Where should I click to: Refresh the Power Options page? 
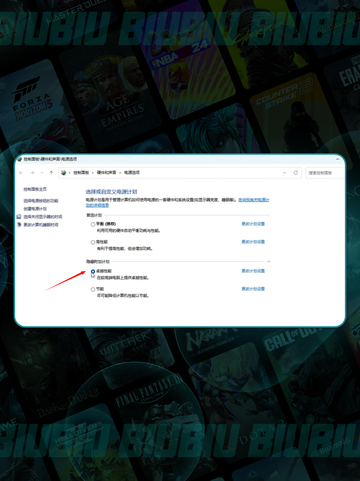295,173
